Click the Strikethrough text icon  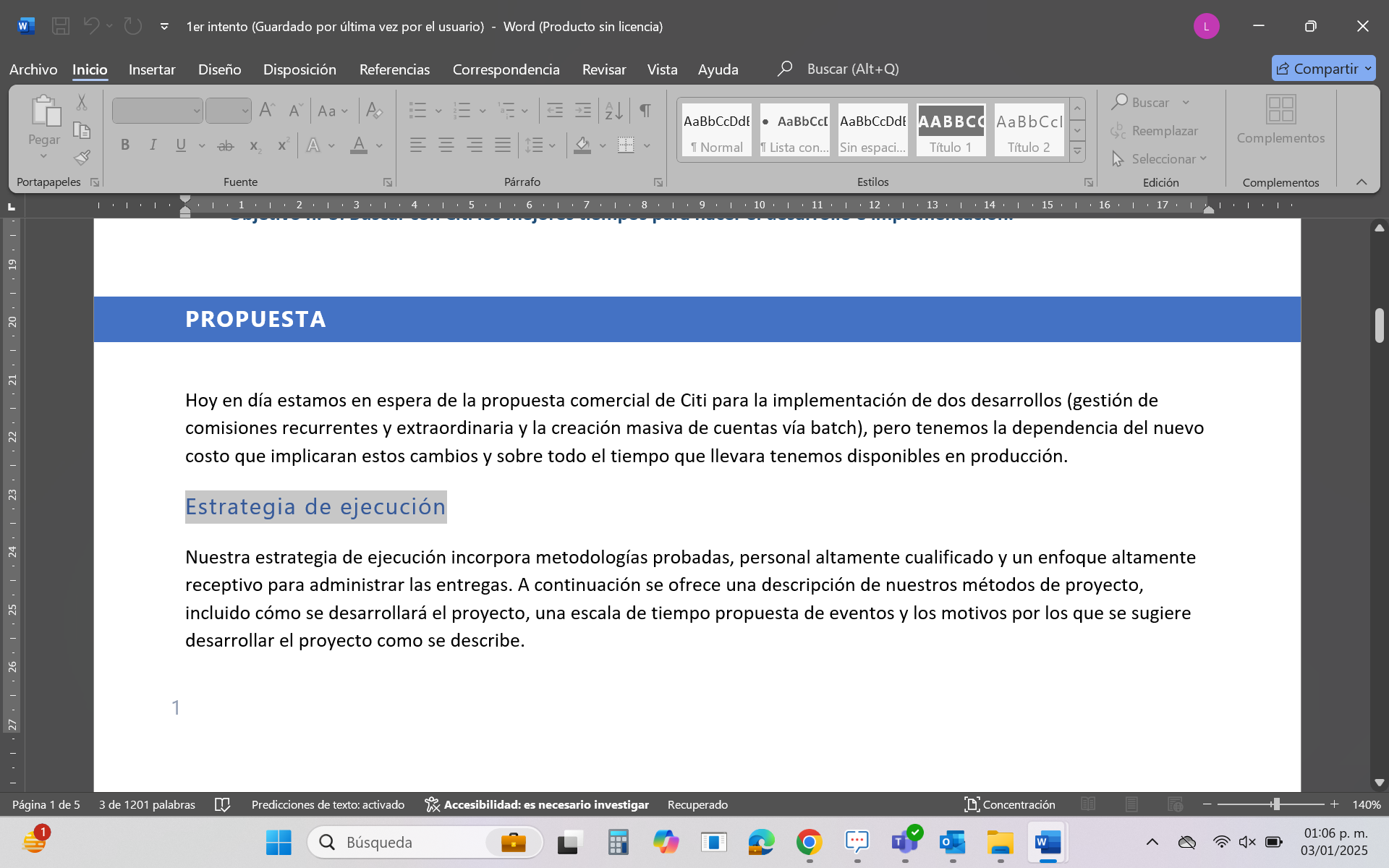pyautogui.click(x=226, y=145)
